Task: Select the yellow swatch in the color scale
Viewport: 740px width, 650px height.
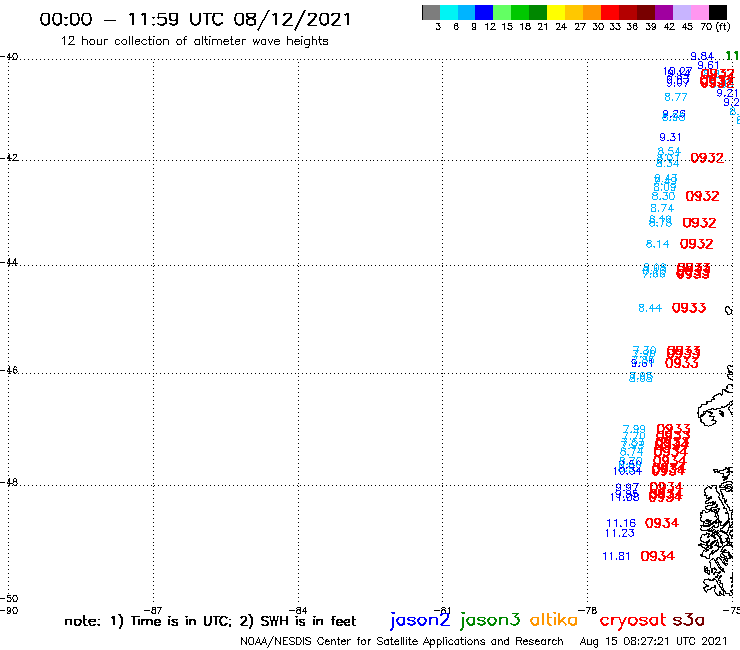Action: tap(556, 12)
